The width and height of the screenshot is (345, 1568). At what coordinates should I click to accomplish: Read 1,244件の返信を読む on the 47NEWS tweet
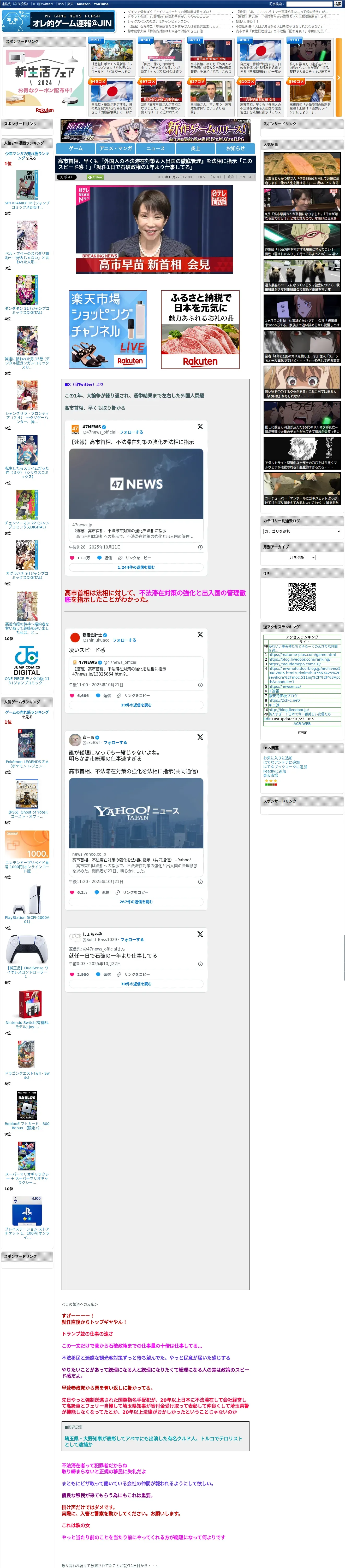pos(136,567)
